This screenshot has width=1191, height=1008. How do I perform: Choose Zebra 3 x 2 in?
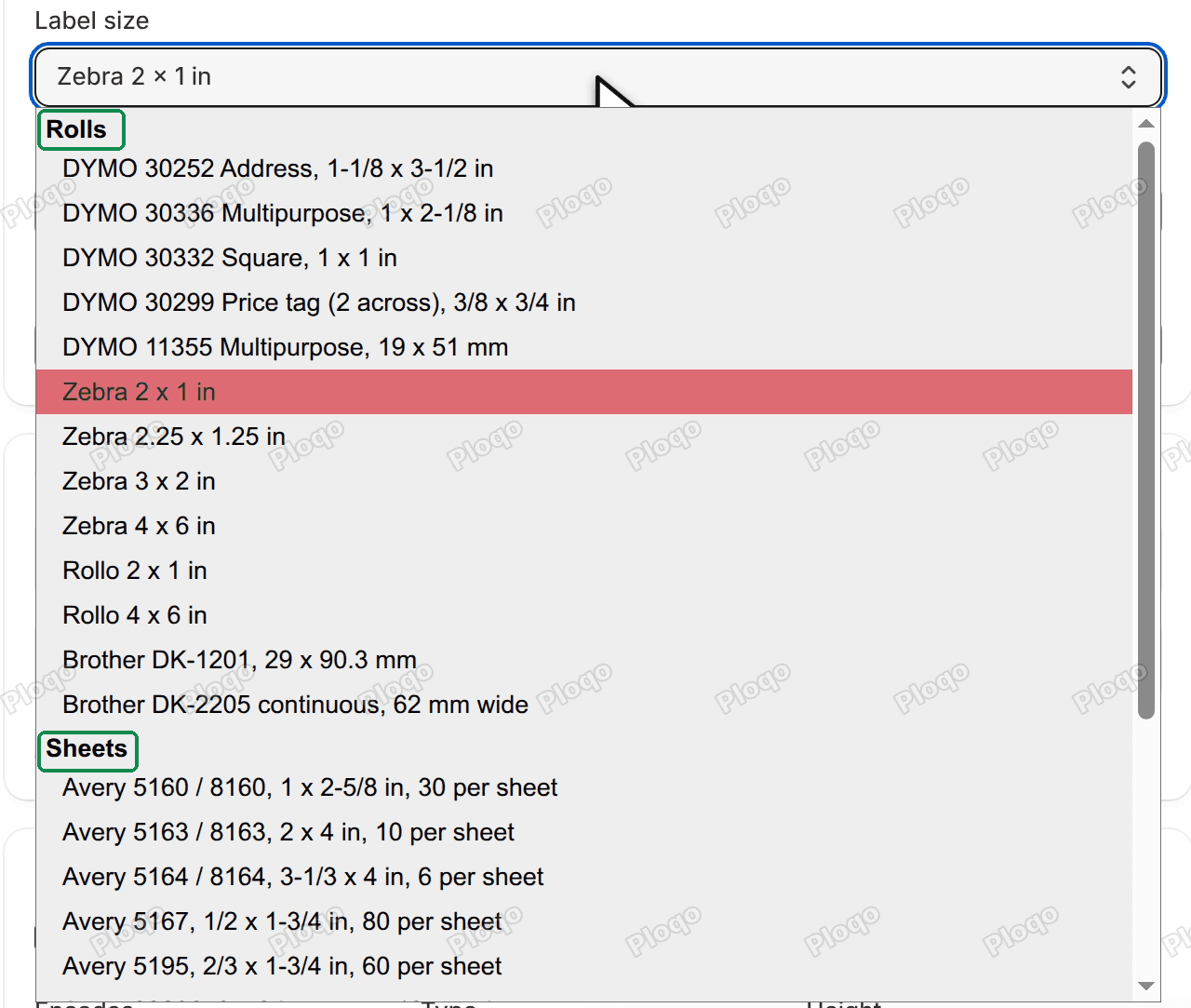584,481
